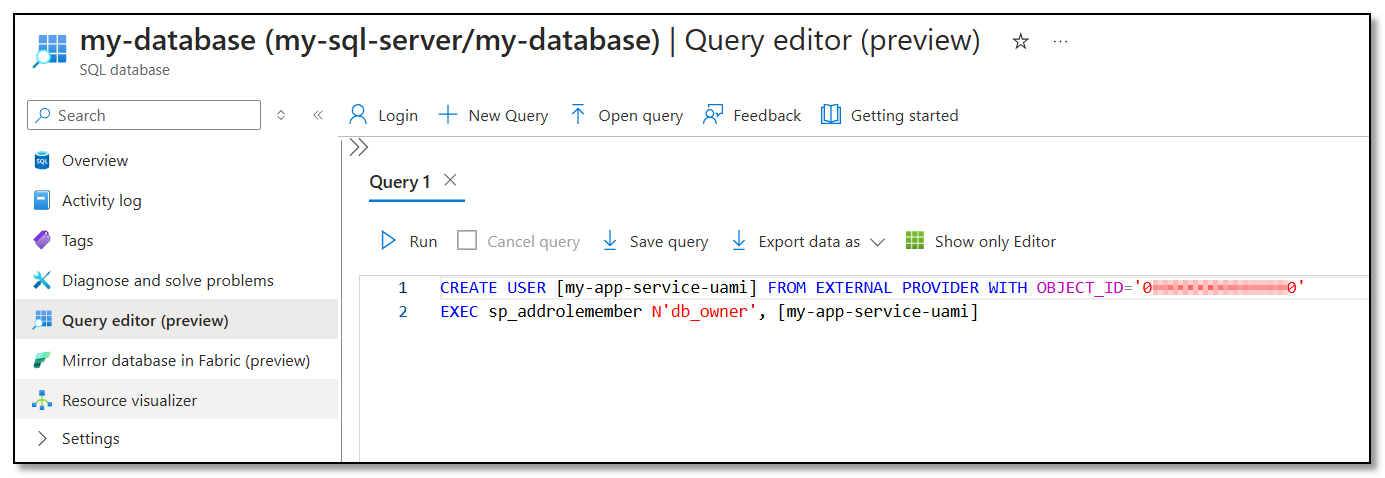
Task: Click the Login person icon
Action: coord(358,115)
